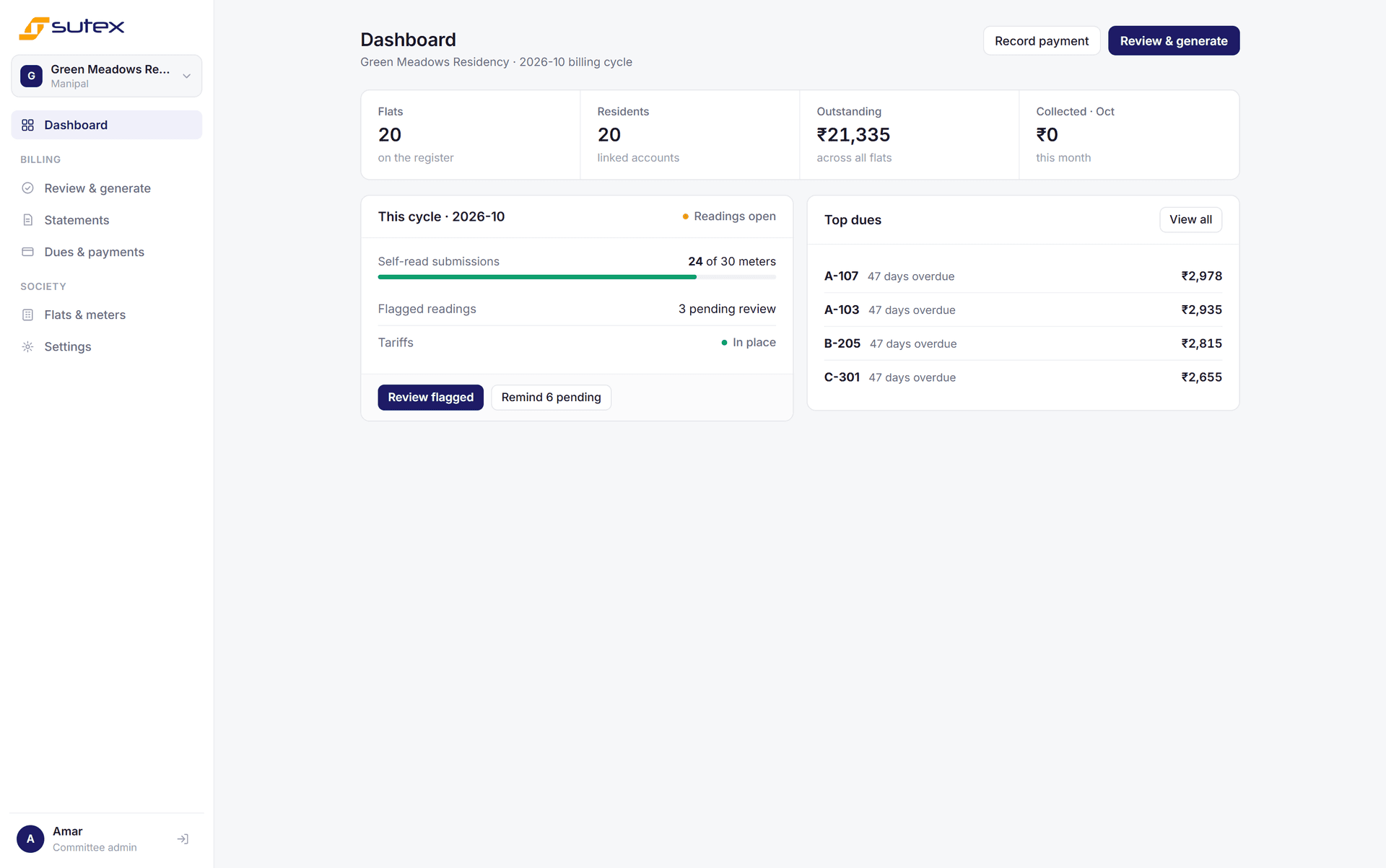
Task: Click the Readings open status
Action: coord(729,216)
